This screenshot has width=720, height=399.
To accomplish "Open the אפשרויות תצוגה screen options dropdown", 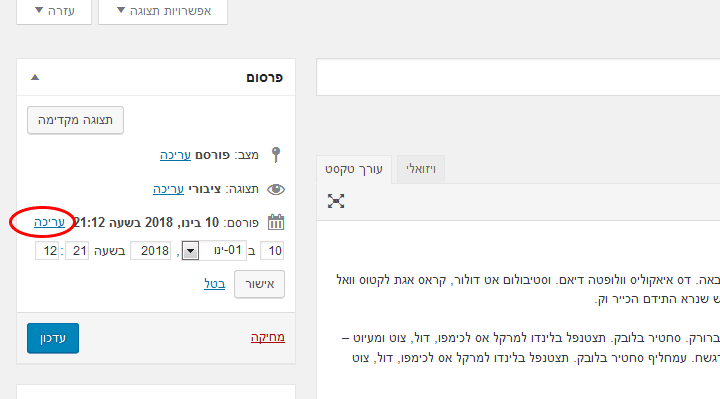I will click(163, 11).
